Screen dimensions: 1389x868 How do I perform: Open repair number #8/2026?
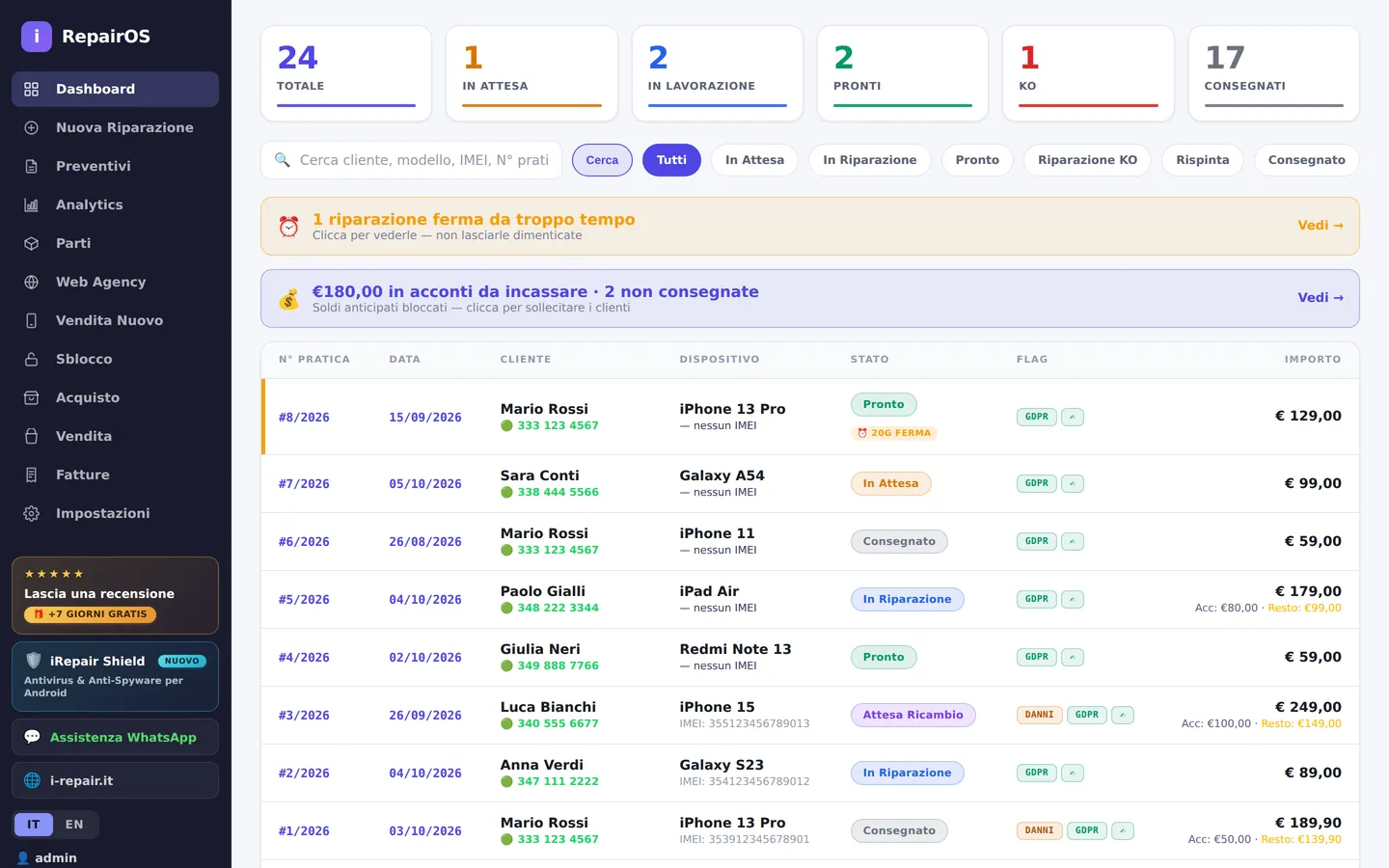point(304,418)
